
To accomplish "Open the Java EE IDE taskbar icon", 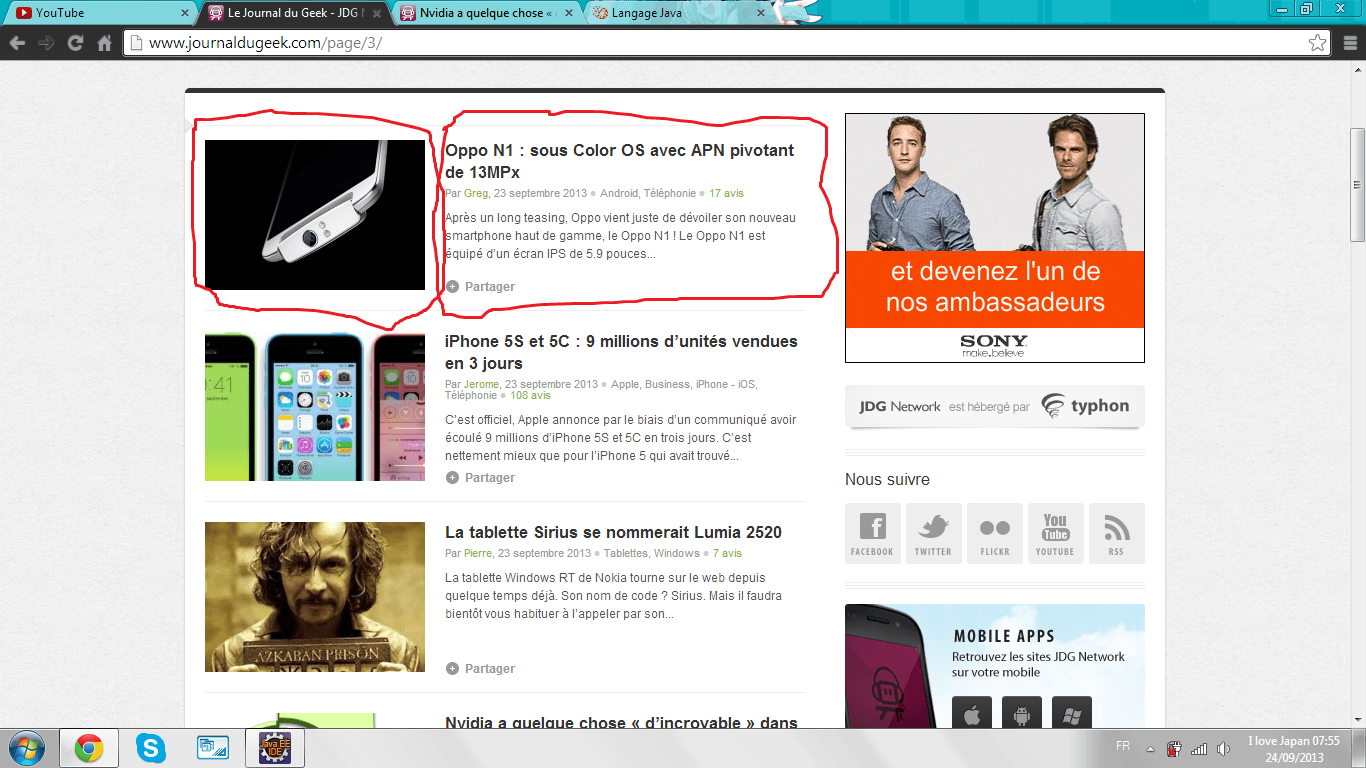I will pyautogui.click(x=275, y=748).
